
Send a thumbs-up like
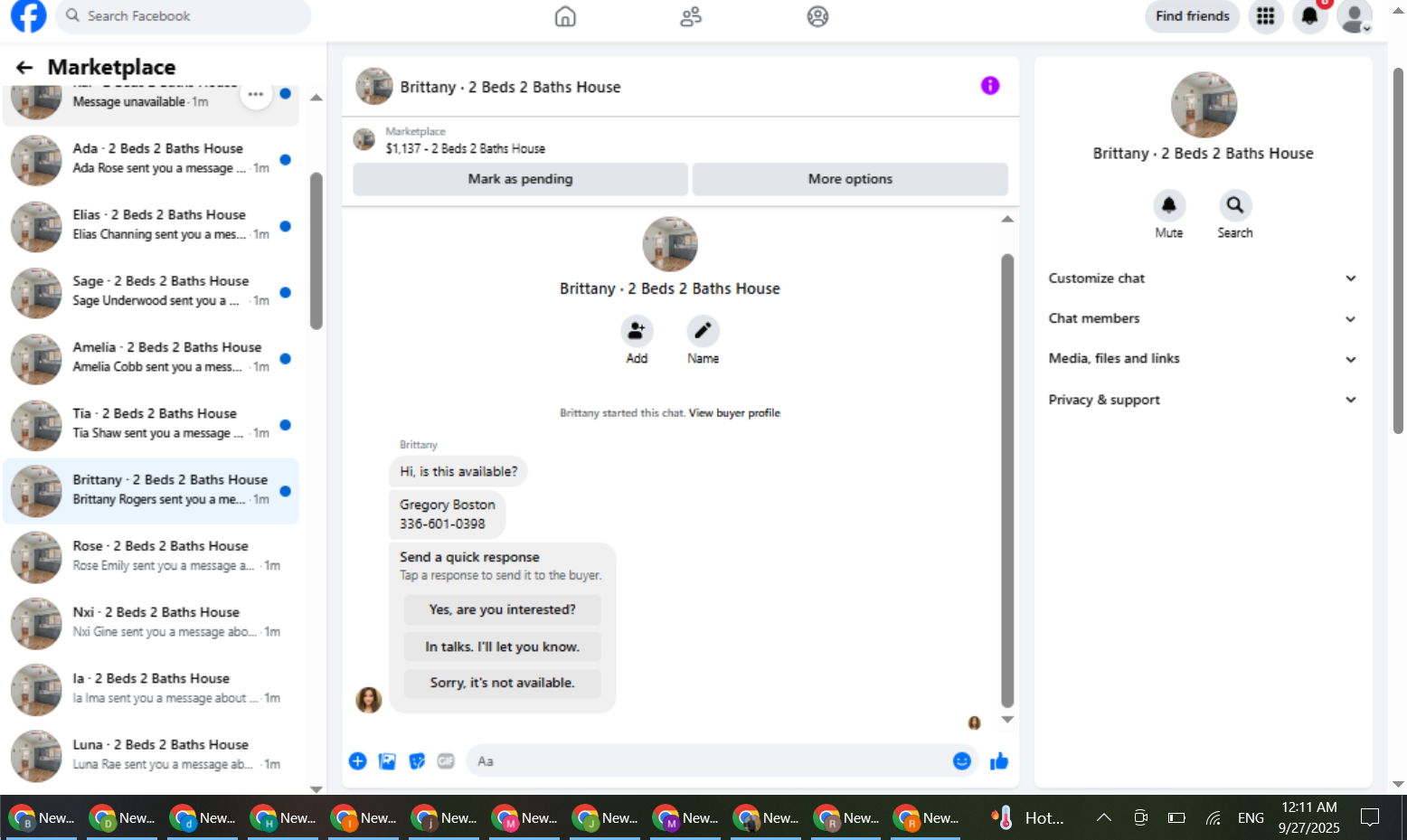click(999, 761)
